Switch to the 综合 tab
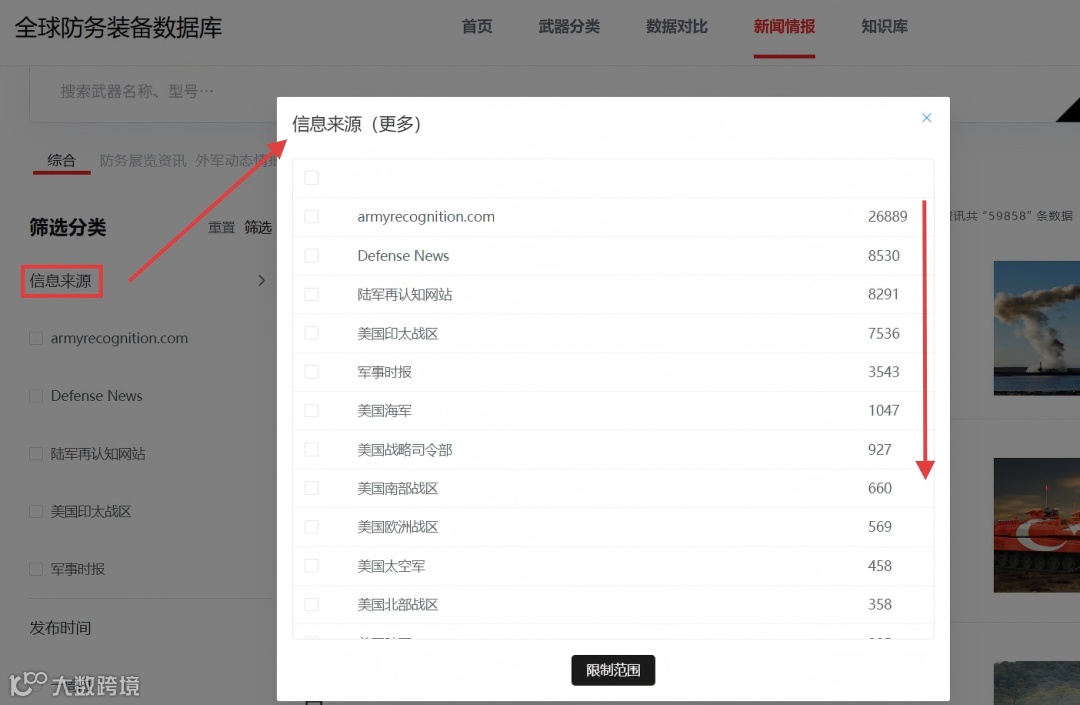1080x705 pixels. click(61, 160)
